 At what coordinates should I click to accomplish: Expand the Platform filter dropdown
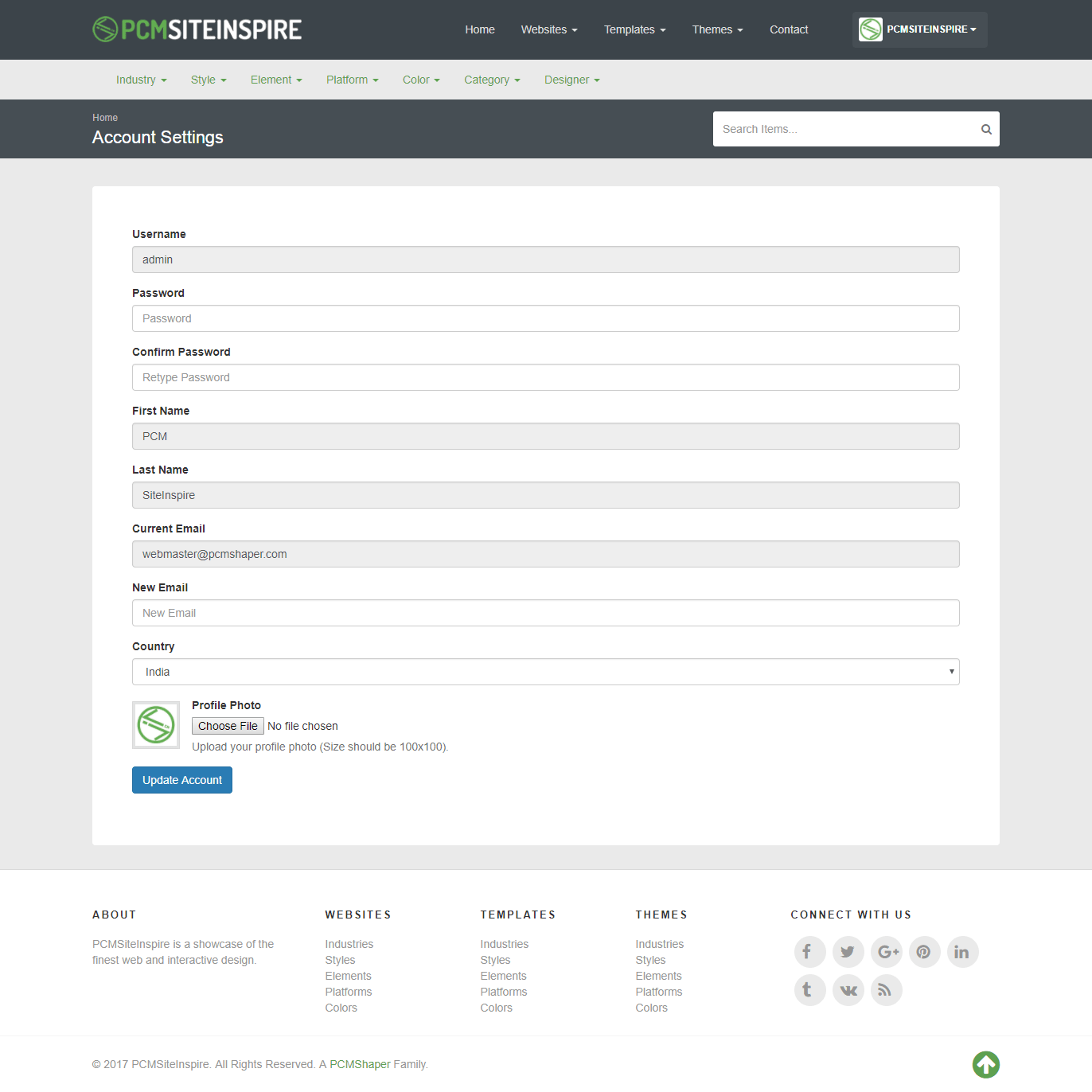pos(352,80)
